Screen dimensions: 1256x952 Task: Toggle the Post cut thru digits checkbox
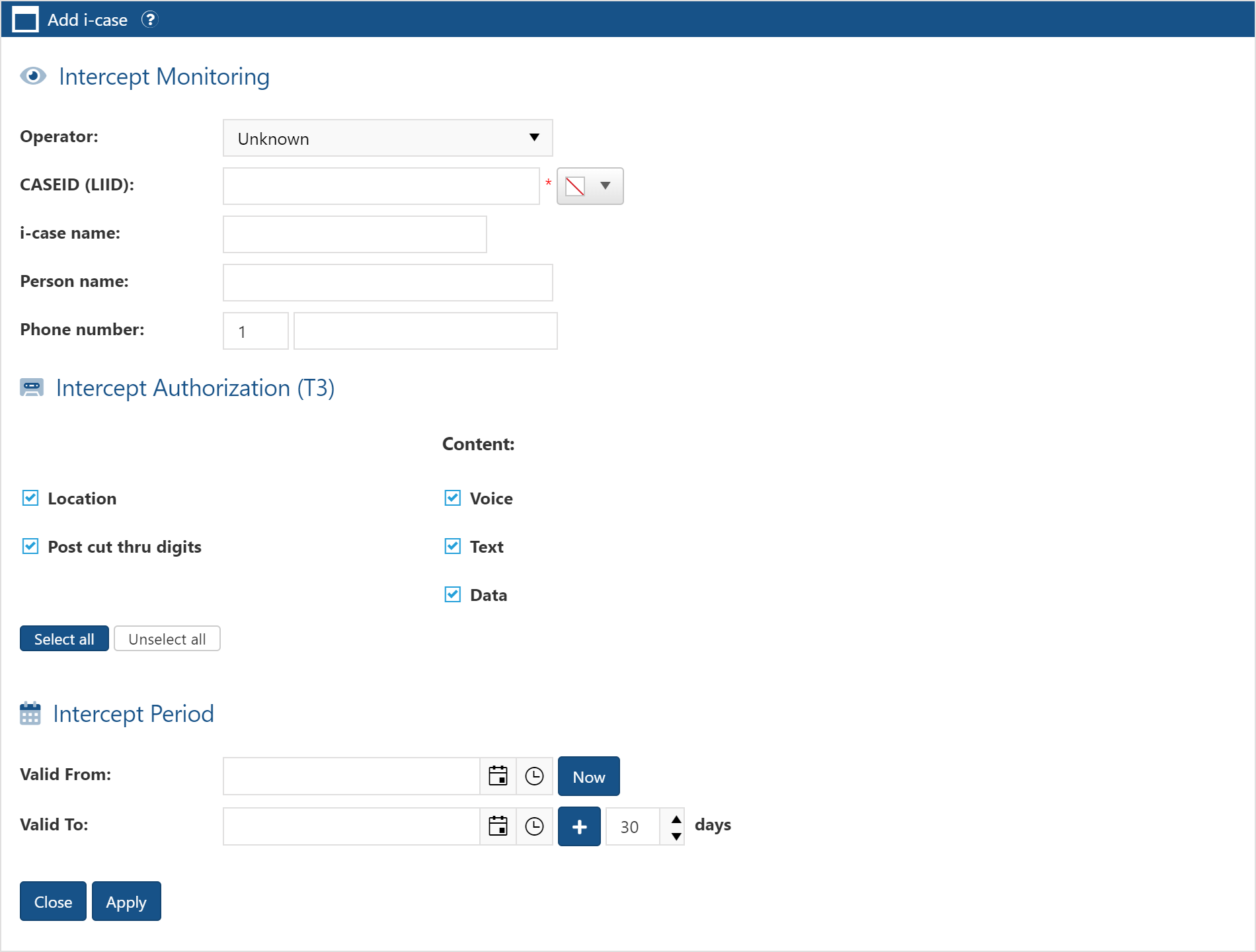pos(30,546)
